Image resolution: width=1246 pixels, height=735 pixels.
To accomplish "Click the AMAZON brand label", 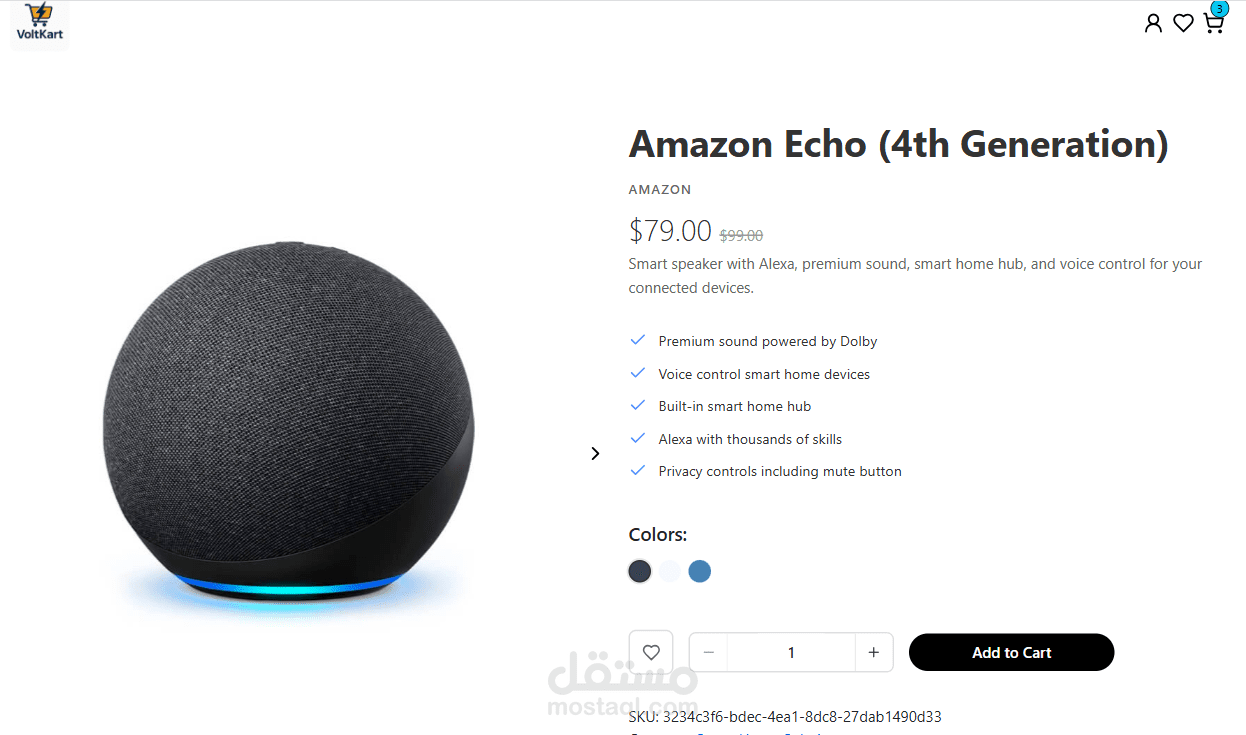I will (660, 189).
